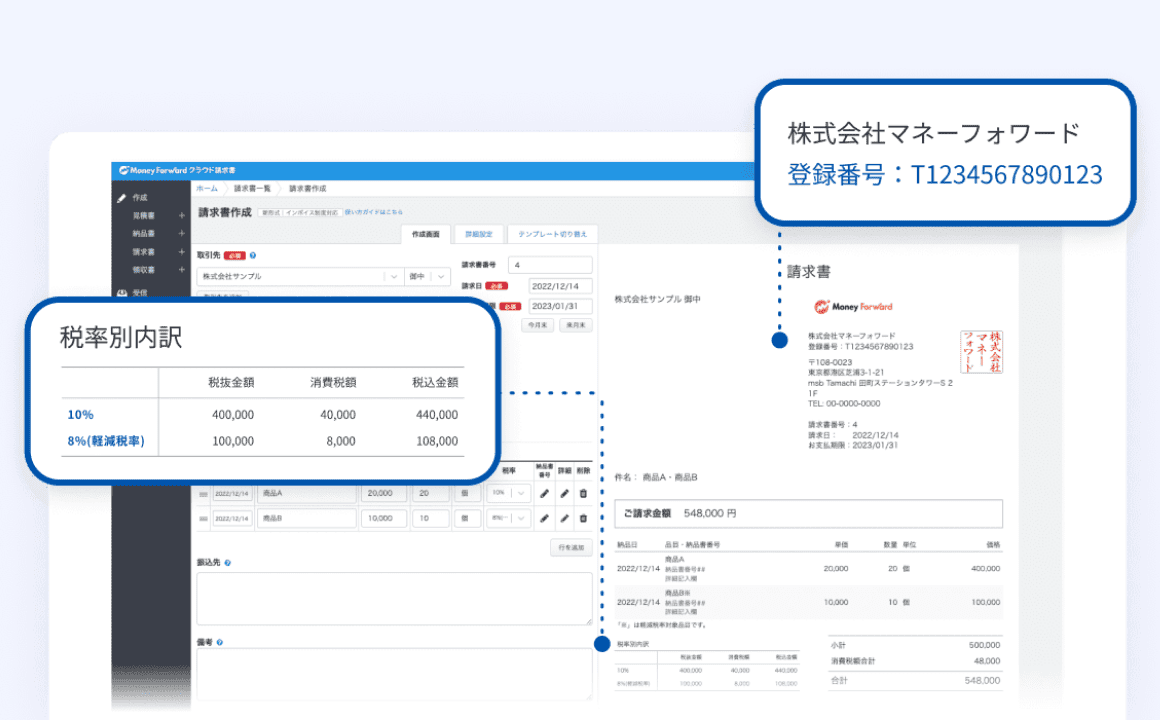Click the 今月末 button
Screen dimensions: 1160x720
coord(538,326)
